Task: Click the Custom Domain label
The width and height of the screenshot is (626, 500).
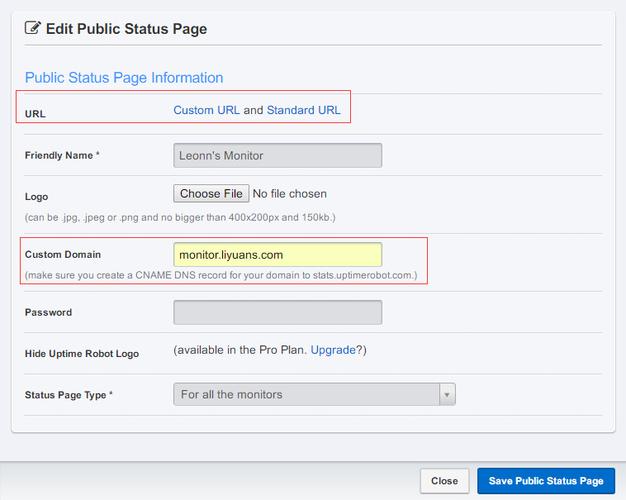Action: pos(63,254)
